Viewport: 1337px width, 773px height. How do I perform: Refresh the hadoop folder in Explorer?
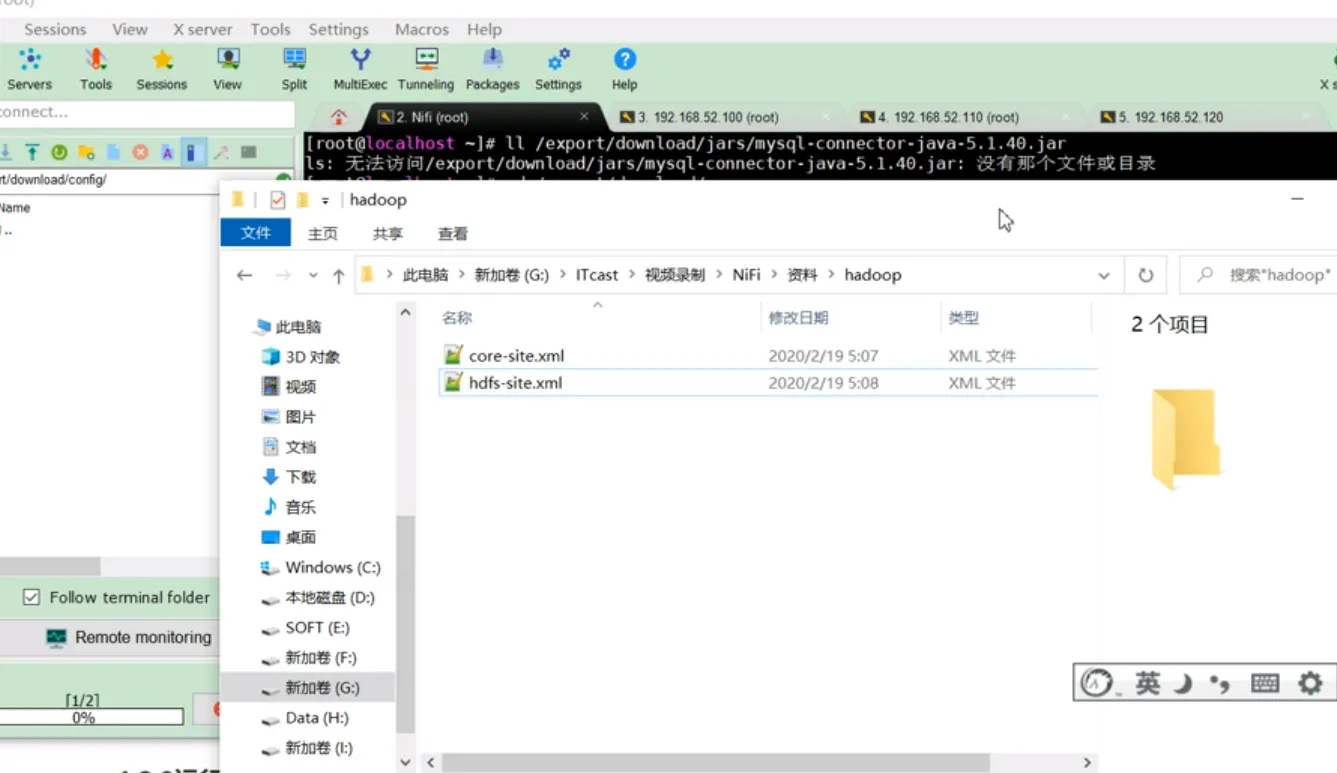coord(1146,275)
